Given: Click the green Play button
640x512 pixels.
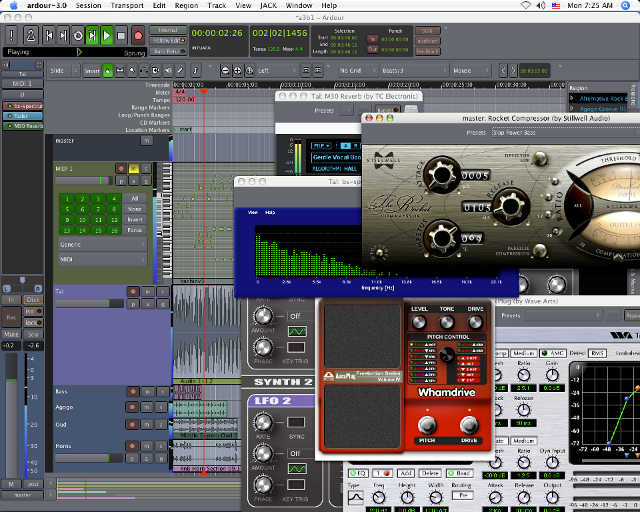Looking at the screenshot, I should (x=107, y=36).
